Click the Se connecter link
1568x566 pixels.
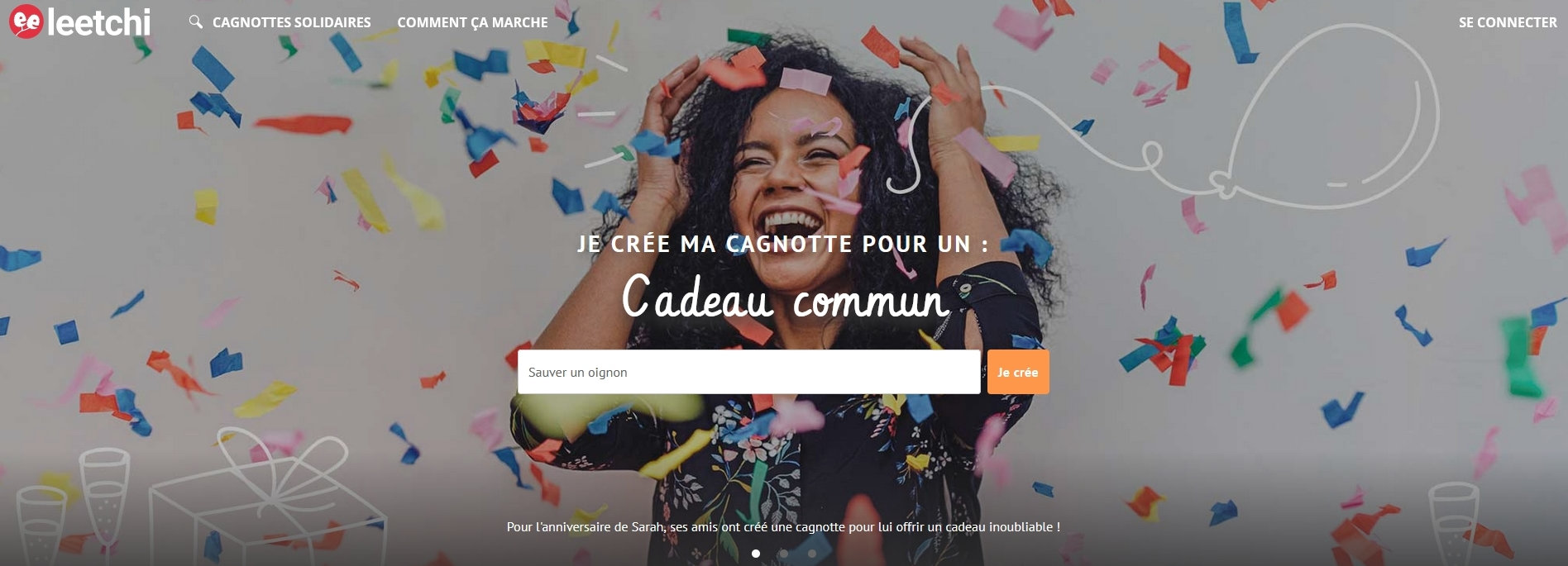[1508, 22]
